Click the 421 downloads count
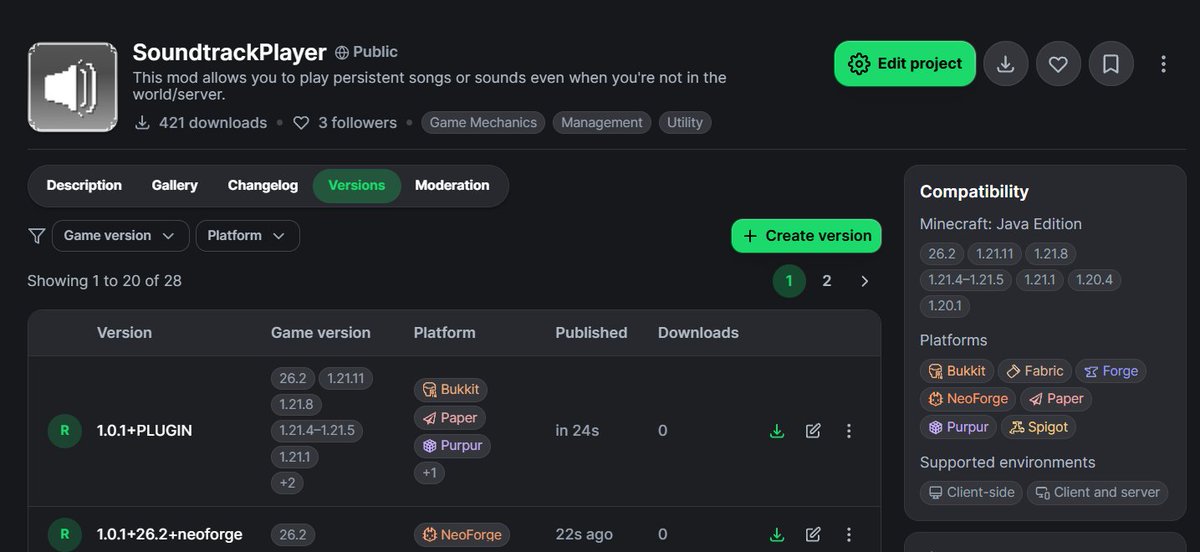The width and height of the screenshot is (1200, 552). point(201,123)
